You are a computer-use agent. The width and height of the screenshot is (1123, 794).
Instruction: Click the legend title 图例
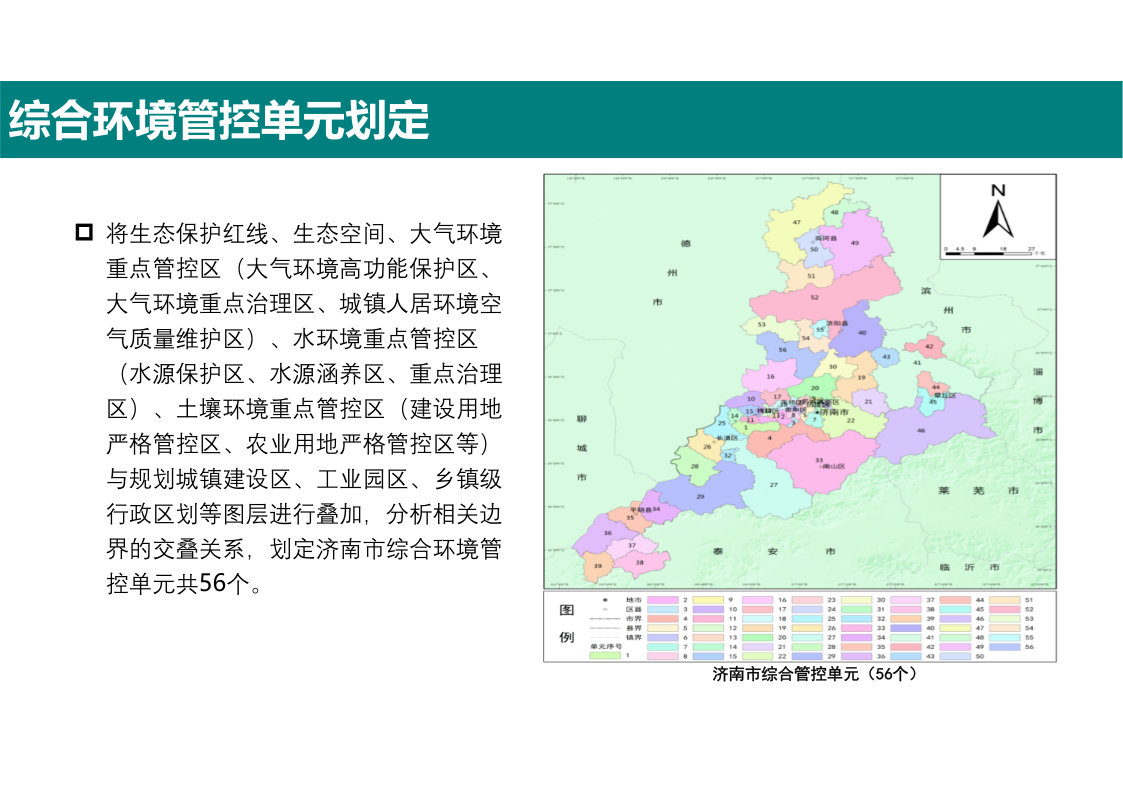pyautogui.click(x=567, y=623)
